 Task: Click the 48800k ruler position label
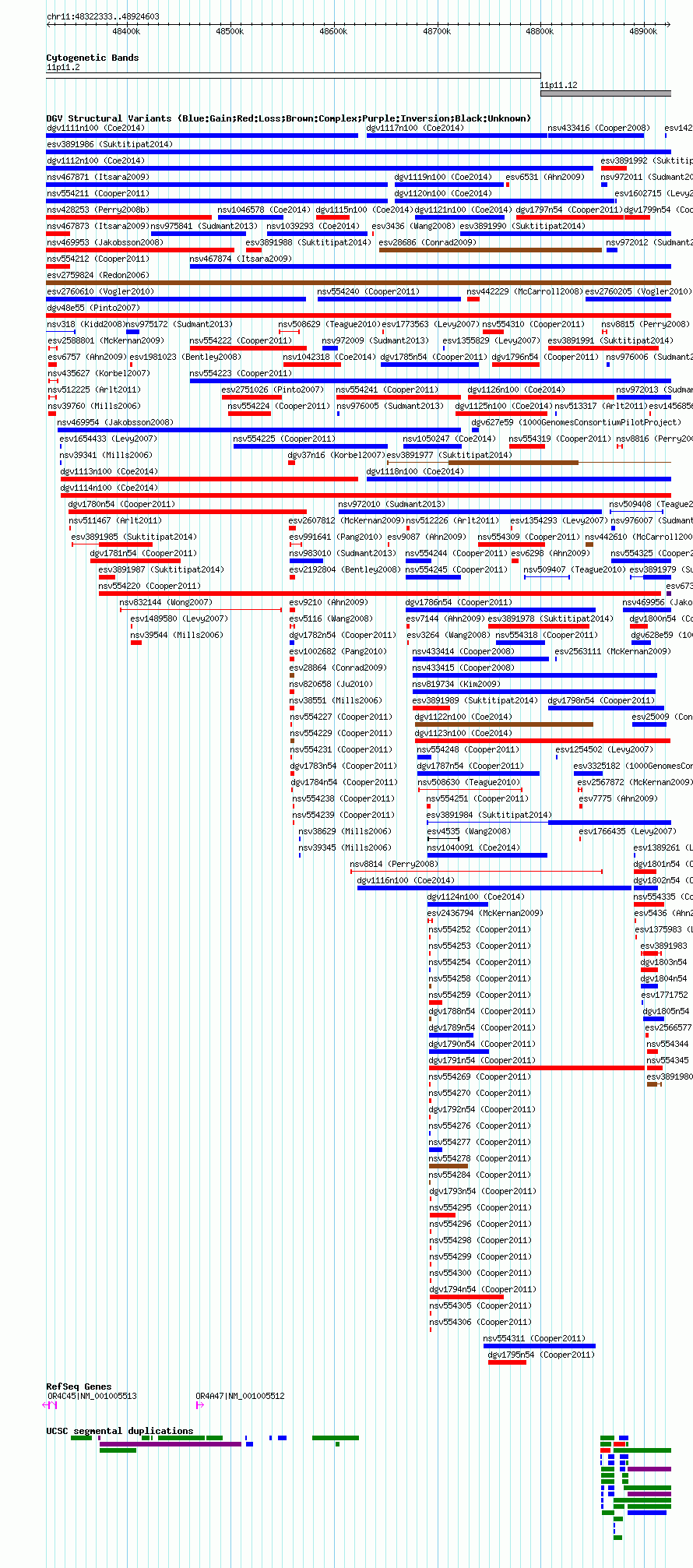(540, 31)
